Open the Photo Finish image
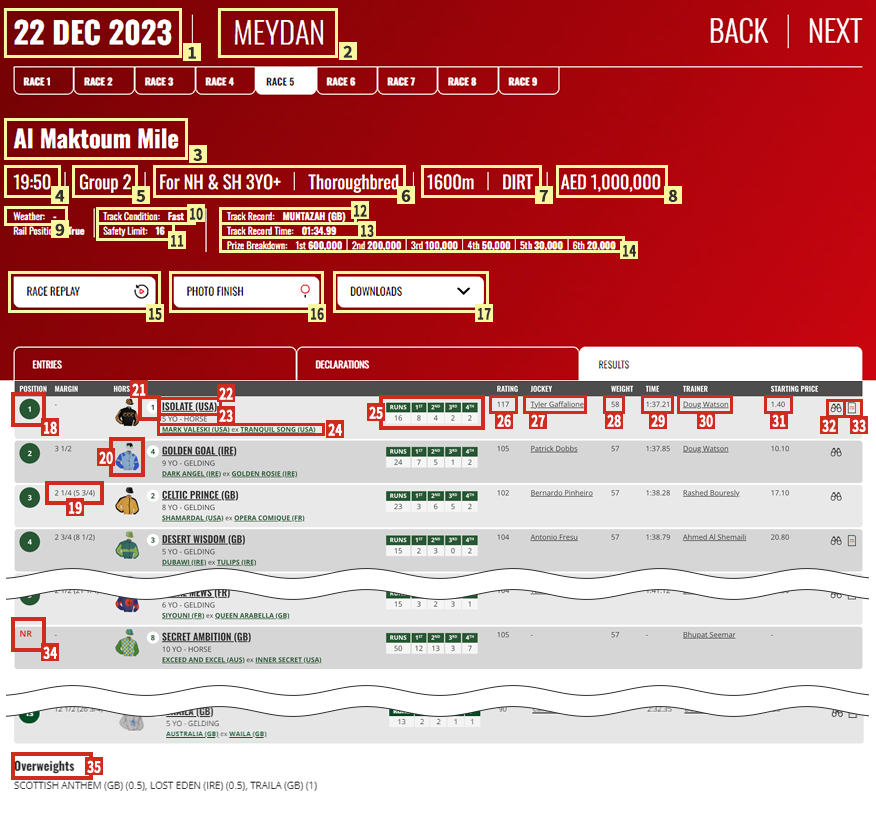The width and height of the screenshot is (876, 817). [x=247, y=292]
